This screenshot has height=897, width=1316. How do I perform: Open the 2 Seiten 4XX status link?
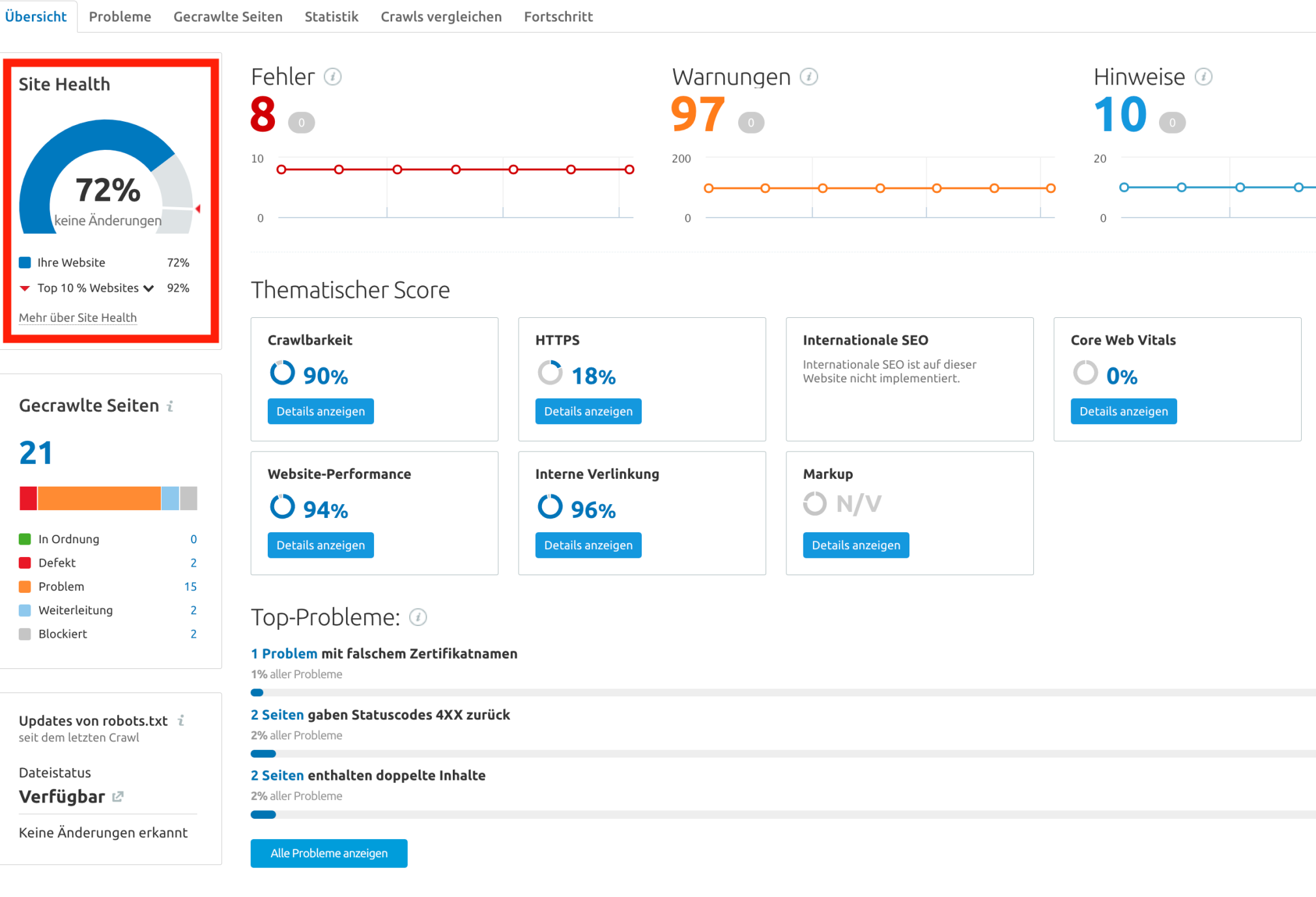click(278, 715)
